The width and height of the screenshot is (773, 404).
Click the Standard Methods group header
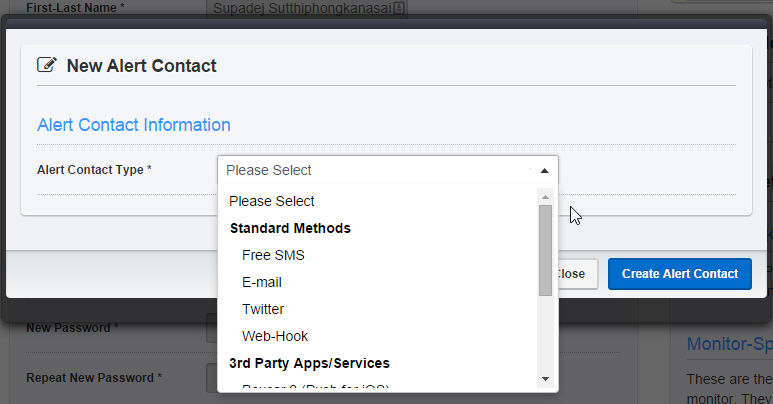tap(290, 228)
